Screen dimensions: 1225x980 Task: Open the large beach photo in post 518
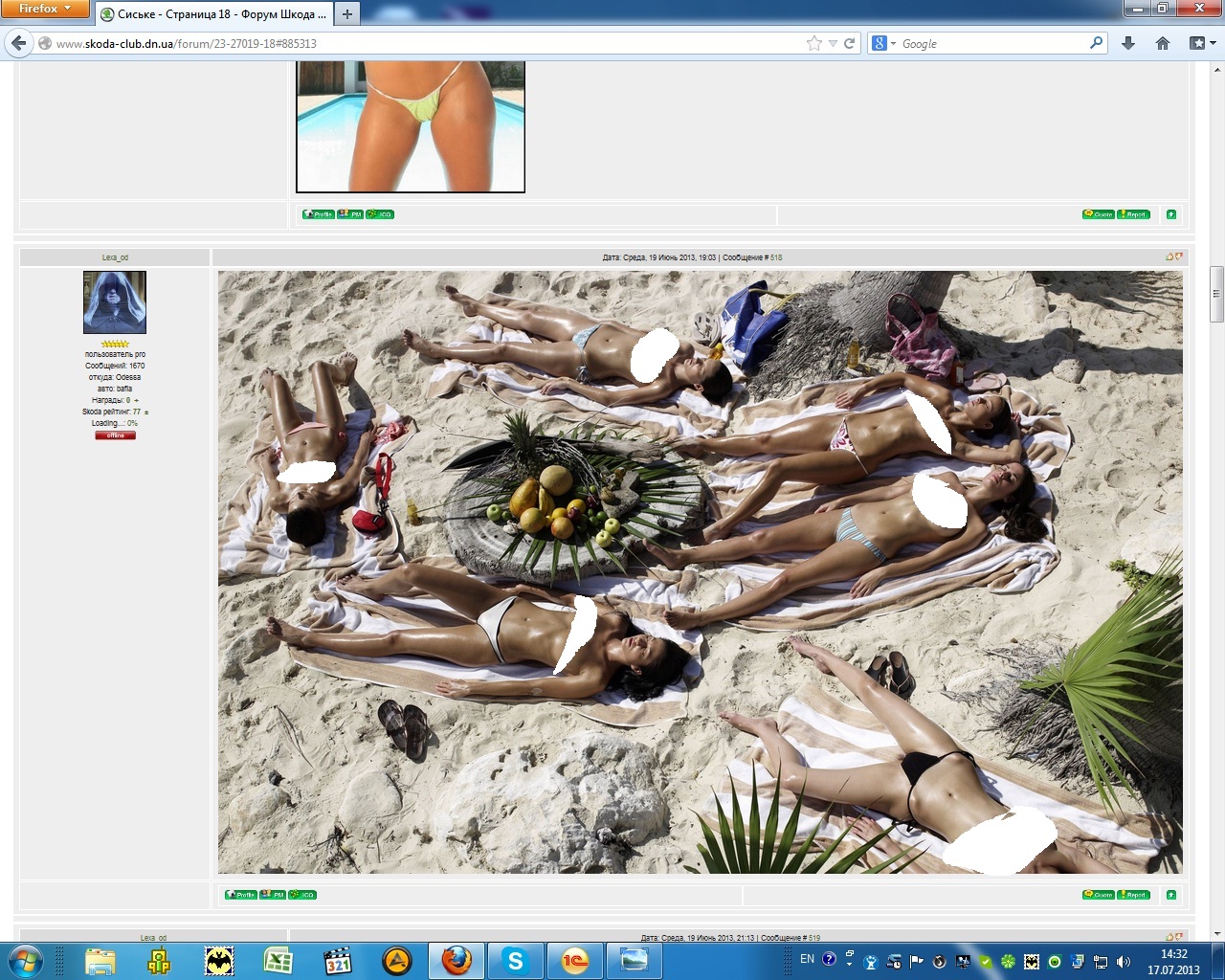(x=700, y=572)
